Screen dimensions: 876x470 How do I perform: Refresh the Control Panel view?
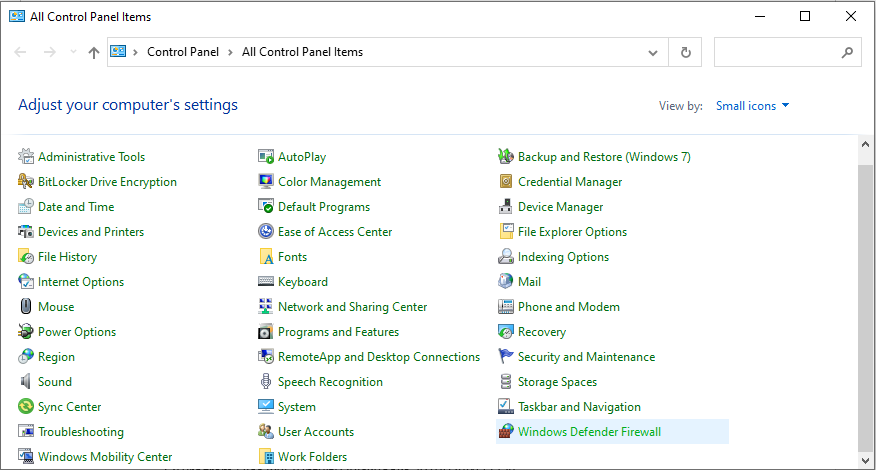685,53
